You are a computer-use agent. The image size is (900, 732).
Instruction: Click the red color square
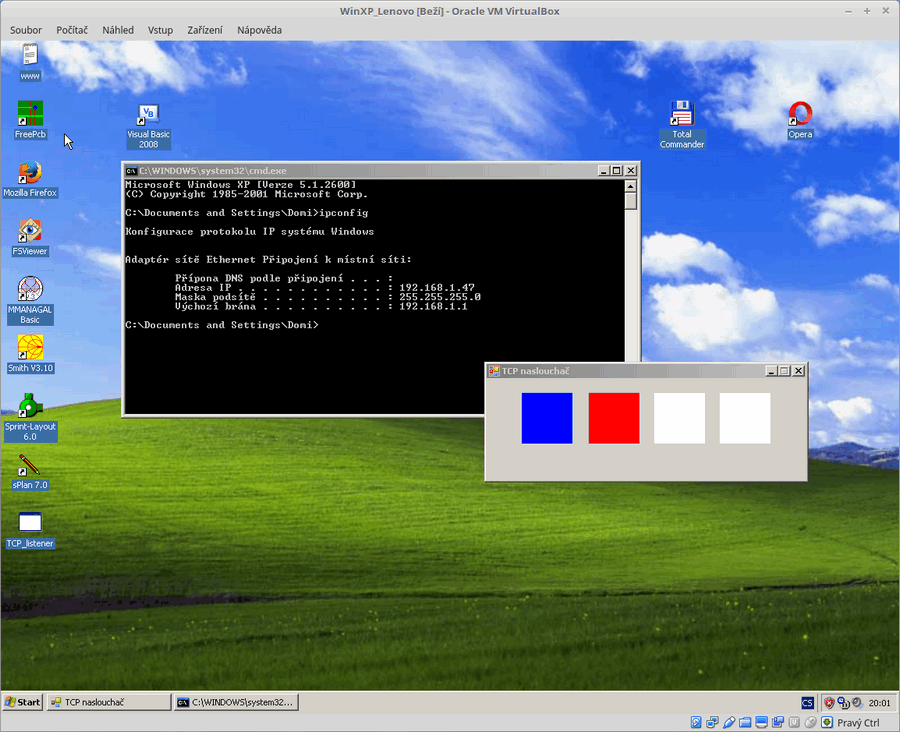(613, 418)
